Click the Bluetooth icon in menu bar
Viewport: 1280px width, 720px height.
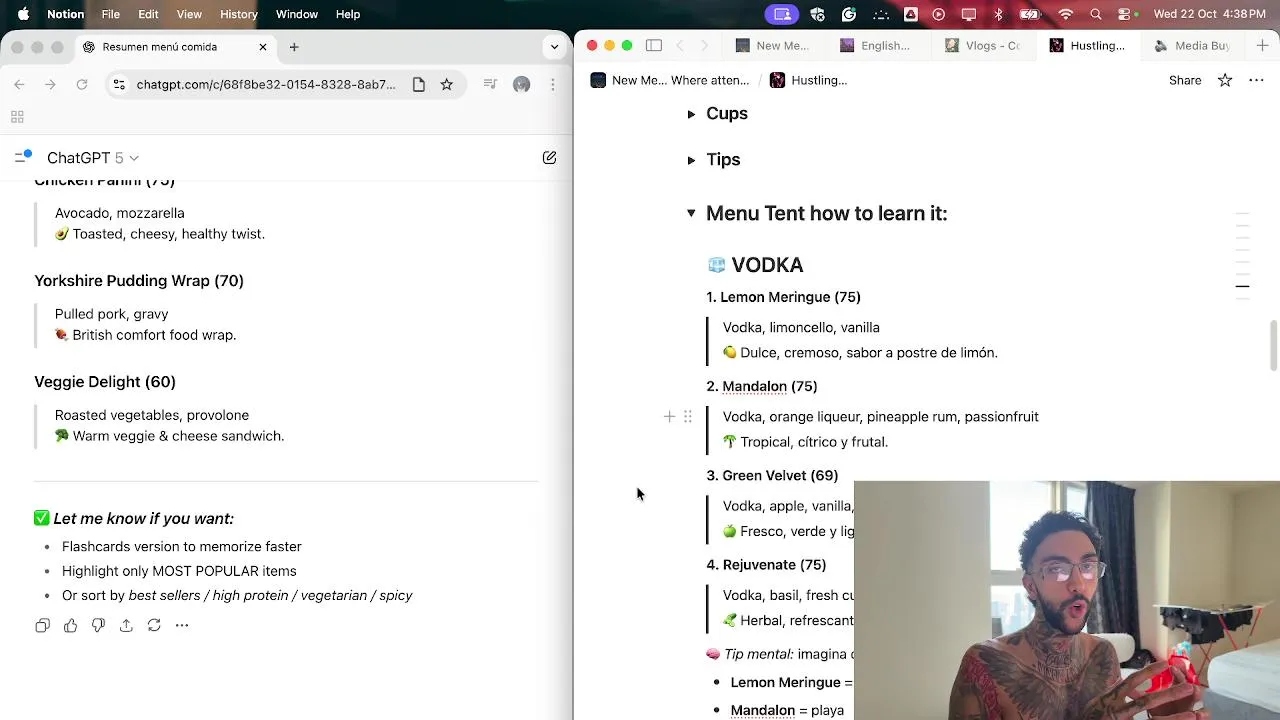click(998, 14)
